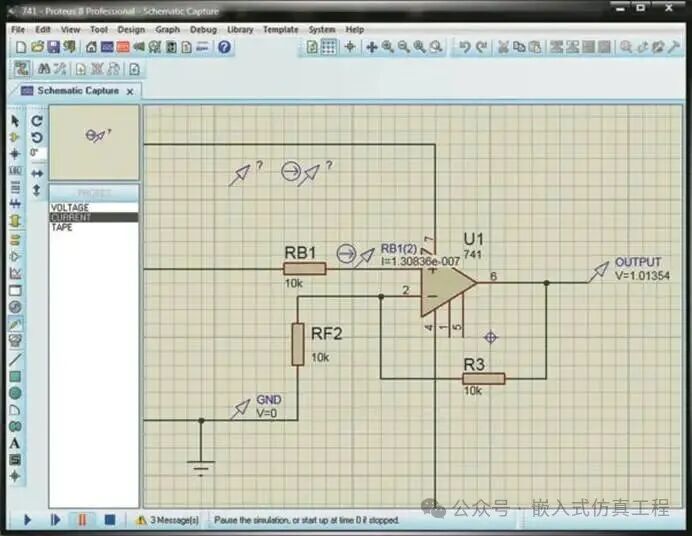Open the Help overview
This screenshot has height=536, width=692.
coord(224,47)
